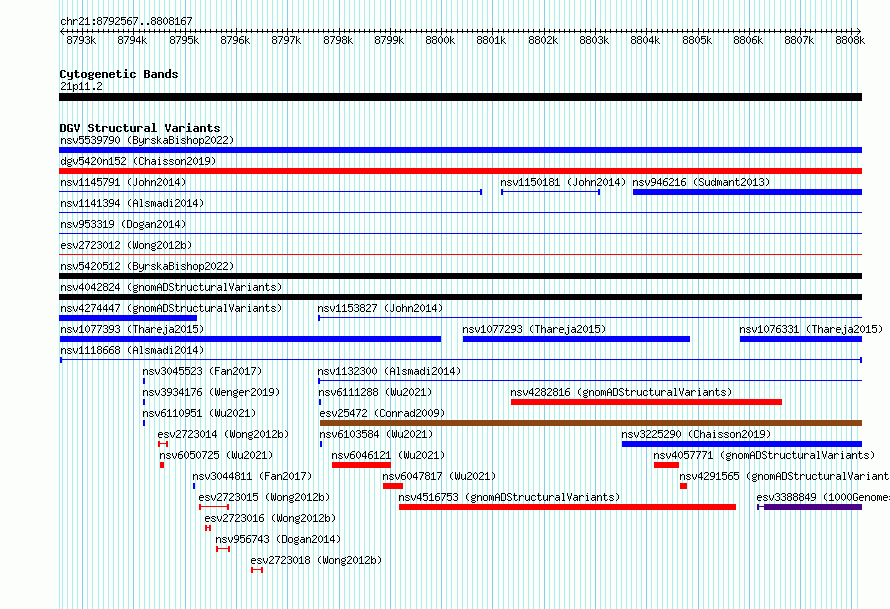Select the 21p11.2 cytogenetic band bar

tap(460, 97)
